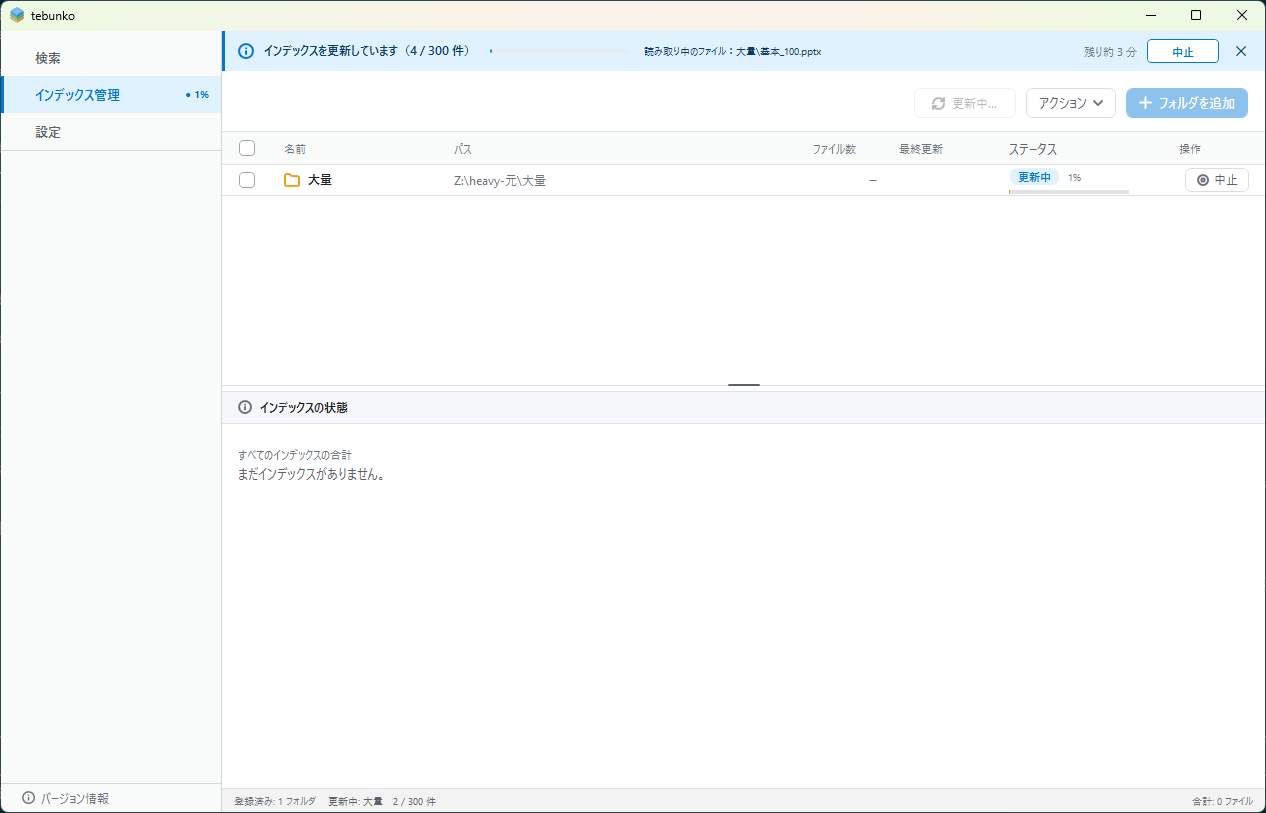Click the まだインデックスがありません。 message
This screenshot has width=1266, height=813.
tap(312, 474)
